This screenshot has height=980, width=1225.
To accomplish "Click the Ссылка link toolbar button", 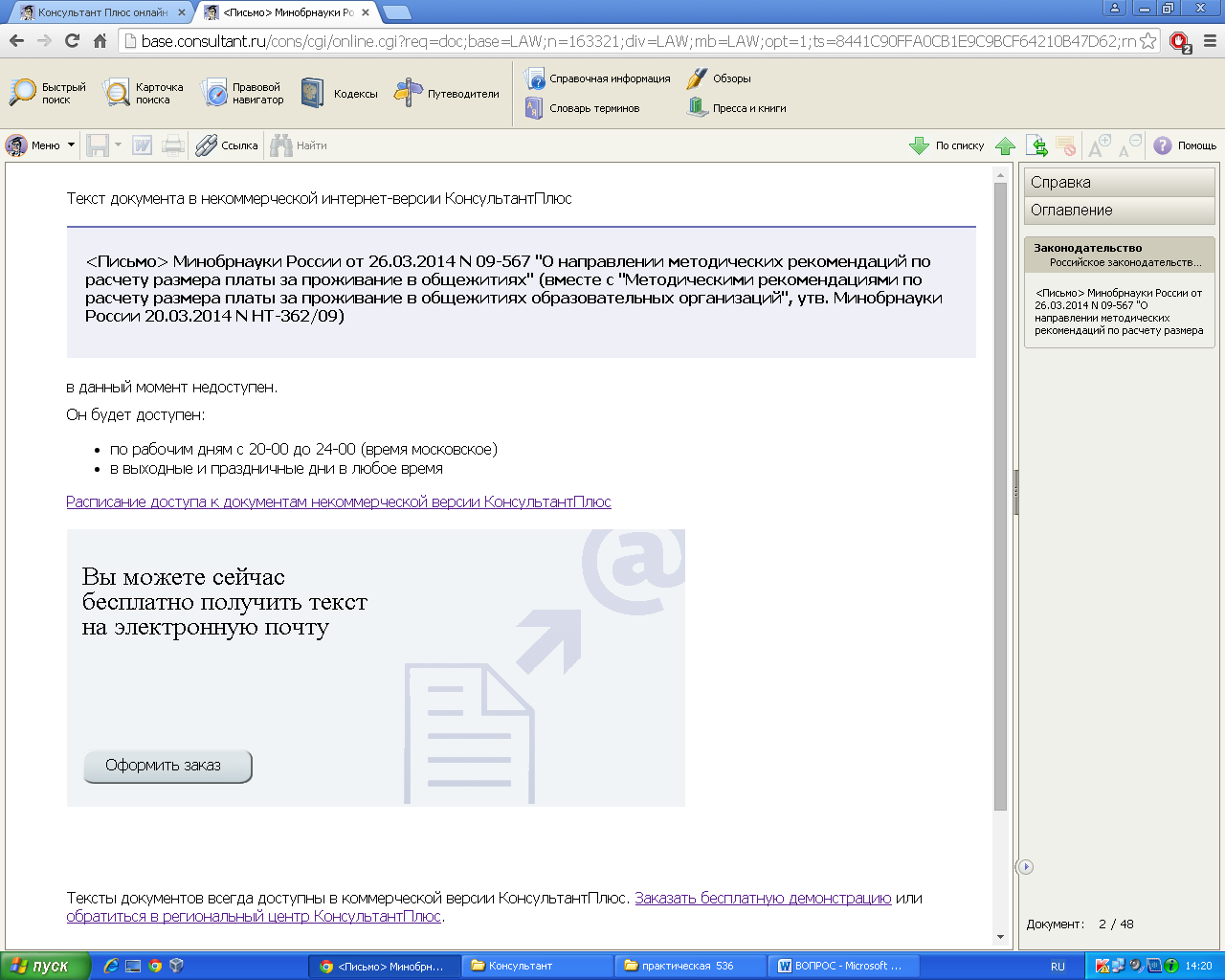I will 227,145.
